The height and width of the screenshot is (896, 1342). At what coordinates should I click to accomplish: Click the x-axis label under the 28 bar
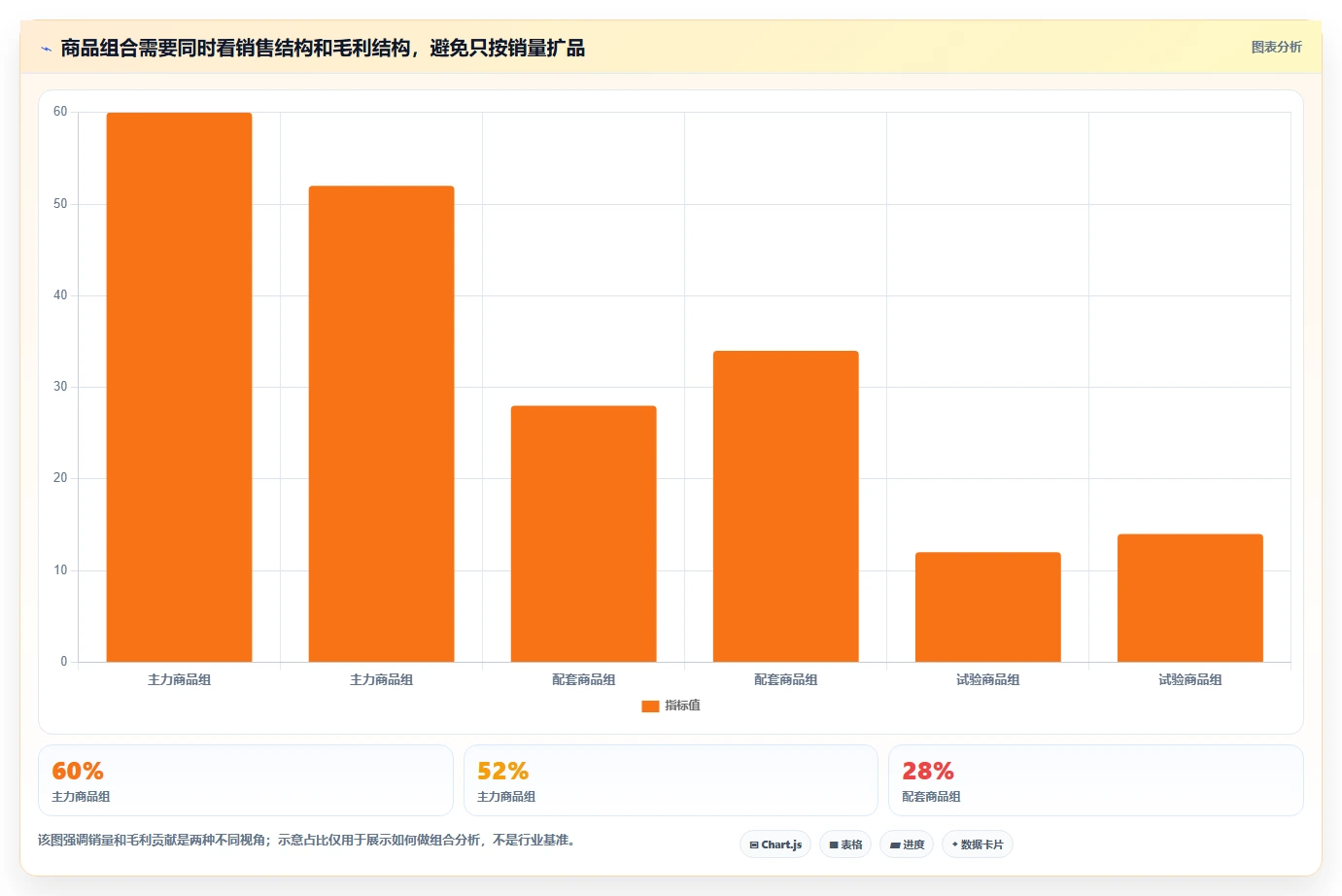583,679
